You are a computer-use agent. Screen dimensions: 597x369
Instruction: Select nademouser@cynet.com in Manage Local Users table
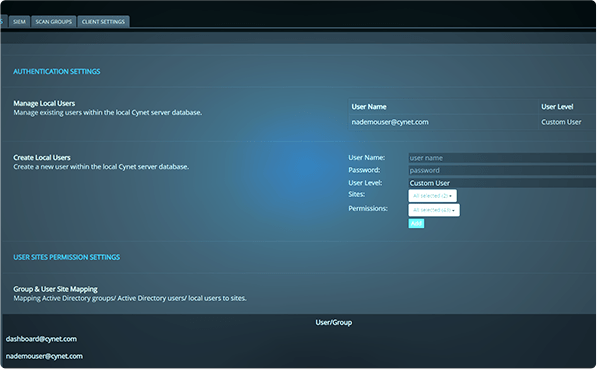click(x=390, y=122)
